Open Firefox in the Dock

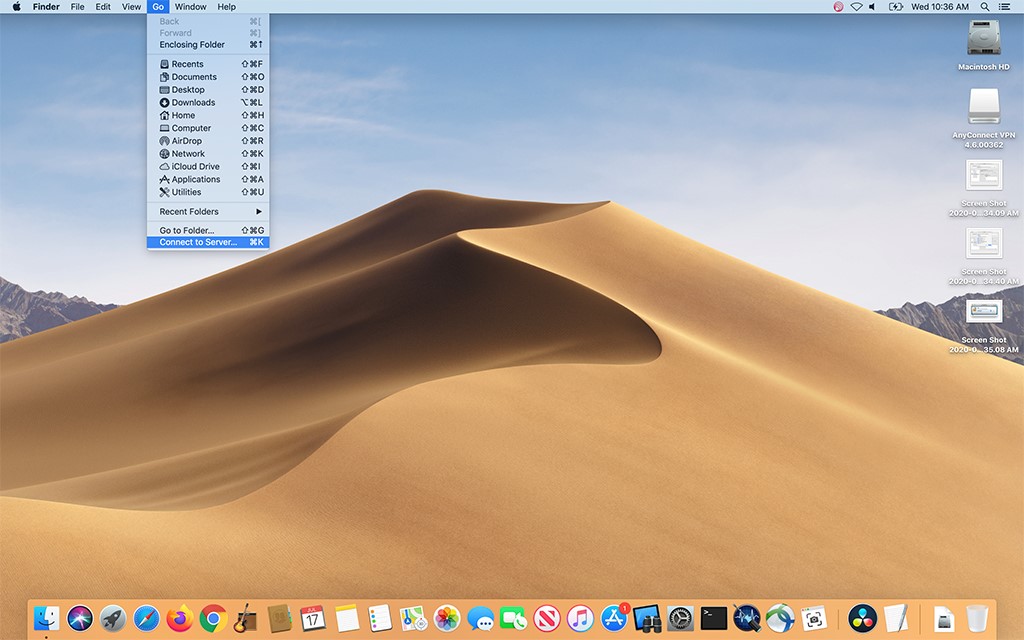[x=179, y=618]
